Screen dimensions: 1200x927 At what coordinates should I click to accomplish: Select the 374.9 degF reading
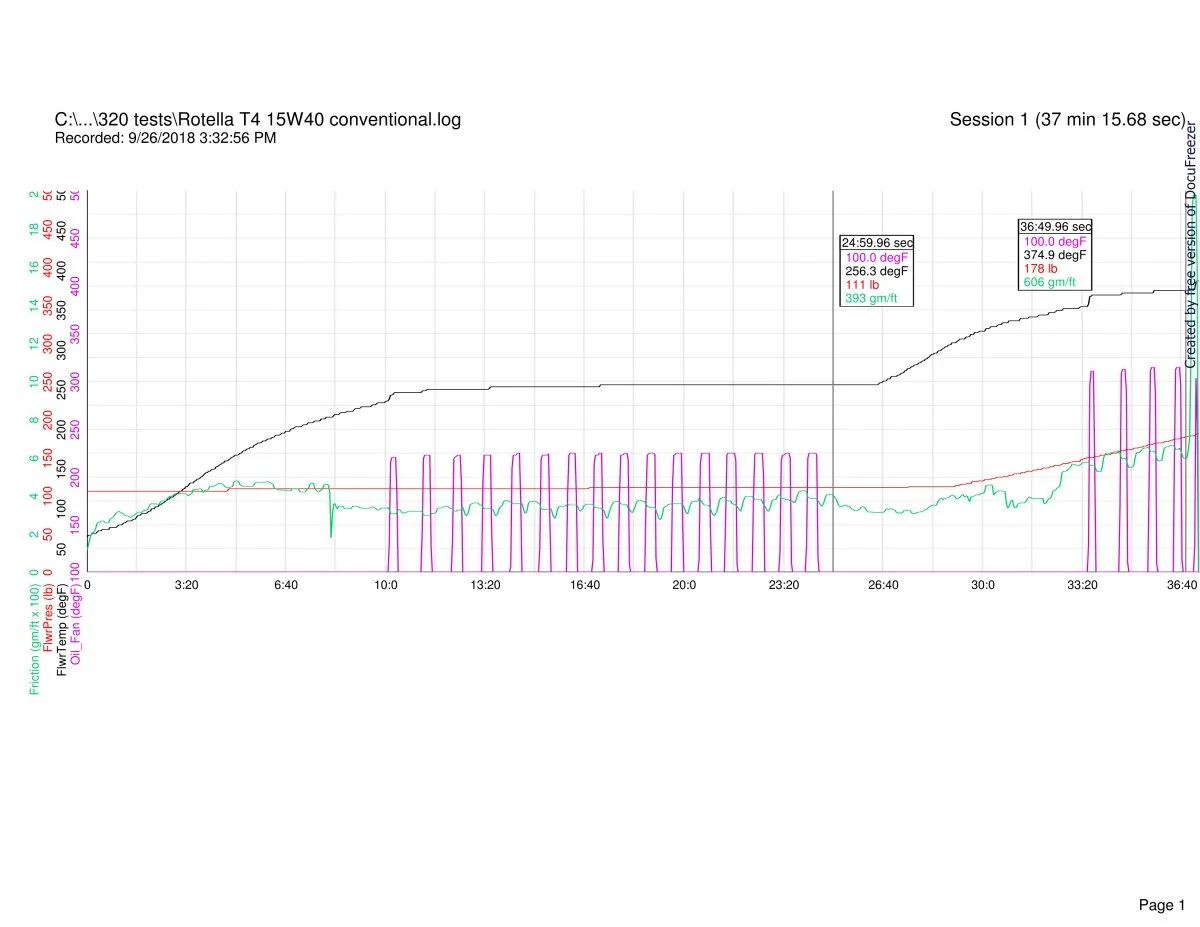coord(1054,255)
